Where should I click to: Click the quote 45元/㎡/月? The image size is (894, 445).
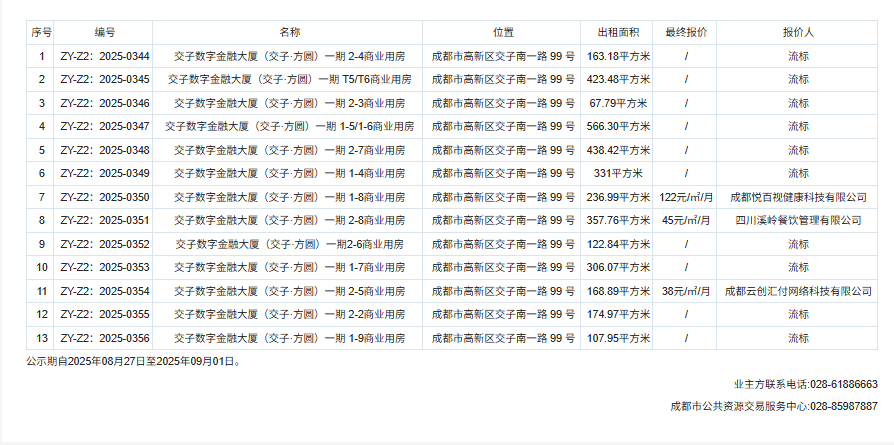(686, 220)
